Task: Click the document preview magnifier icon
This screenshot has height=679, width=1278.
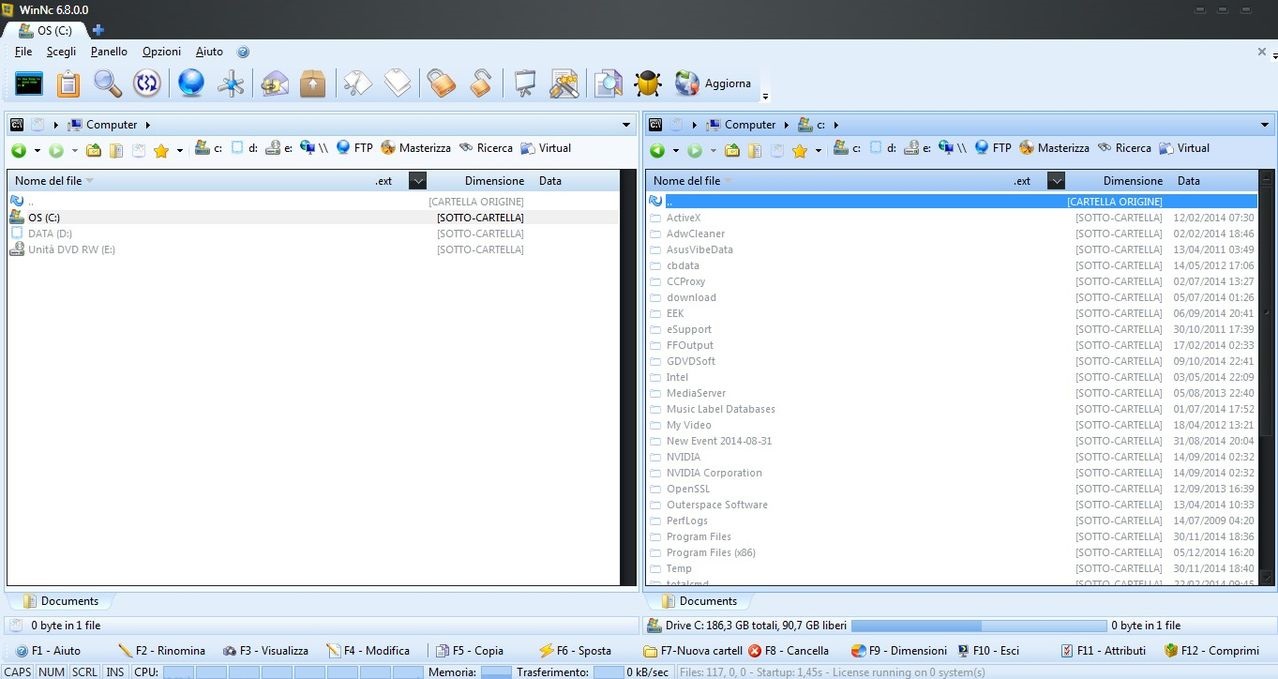Action: click(608, 84)
